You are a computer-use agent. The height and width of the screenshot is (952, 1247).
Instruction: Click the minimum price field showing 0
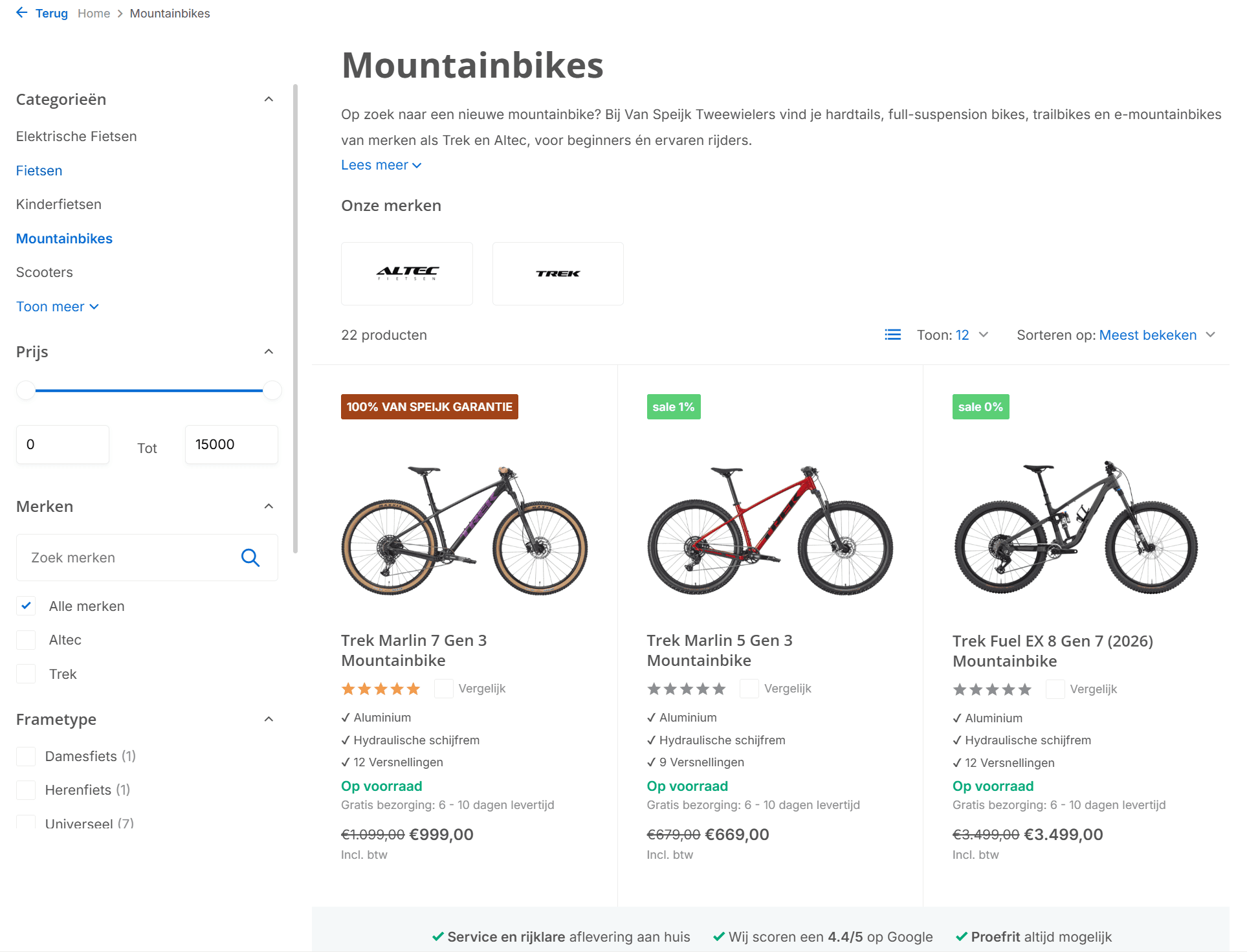coord(63,445)
